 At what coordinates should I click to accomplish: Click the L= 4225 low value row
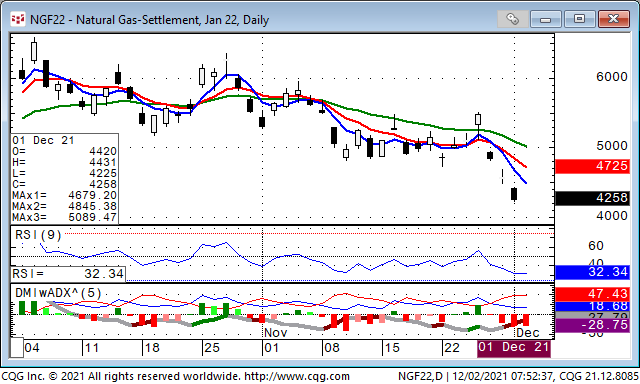coord(64,173)
